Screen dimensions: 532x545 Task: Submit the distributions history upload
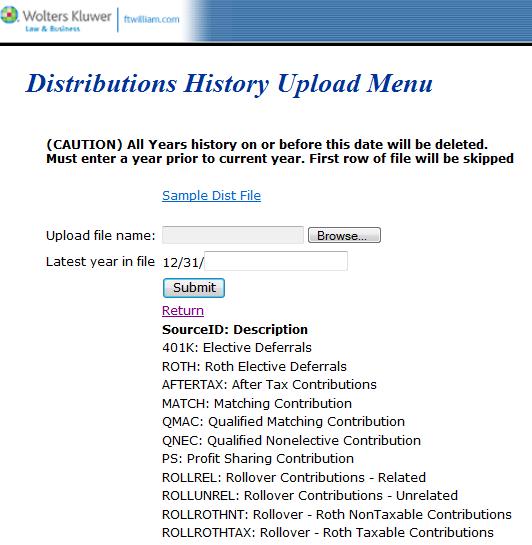194,288
